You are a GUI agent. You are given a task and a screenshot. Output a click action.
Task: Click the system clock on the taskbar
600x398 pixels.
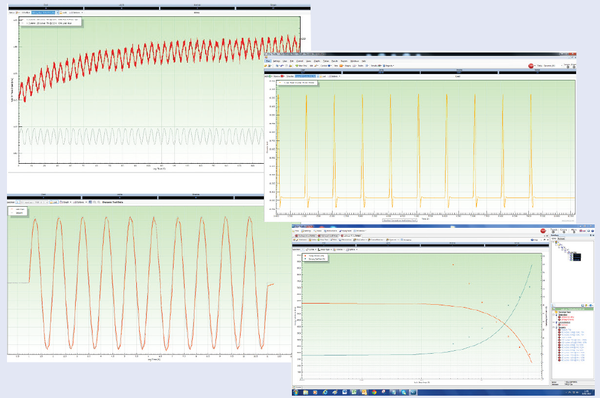point(586,392)
